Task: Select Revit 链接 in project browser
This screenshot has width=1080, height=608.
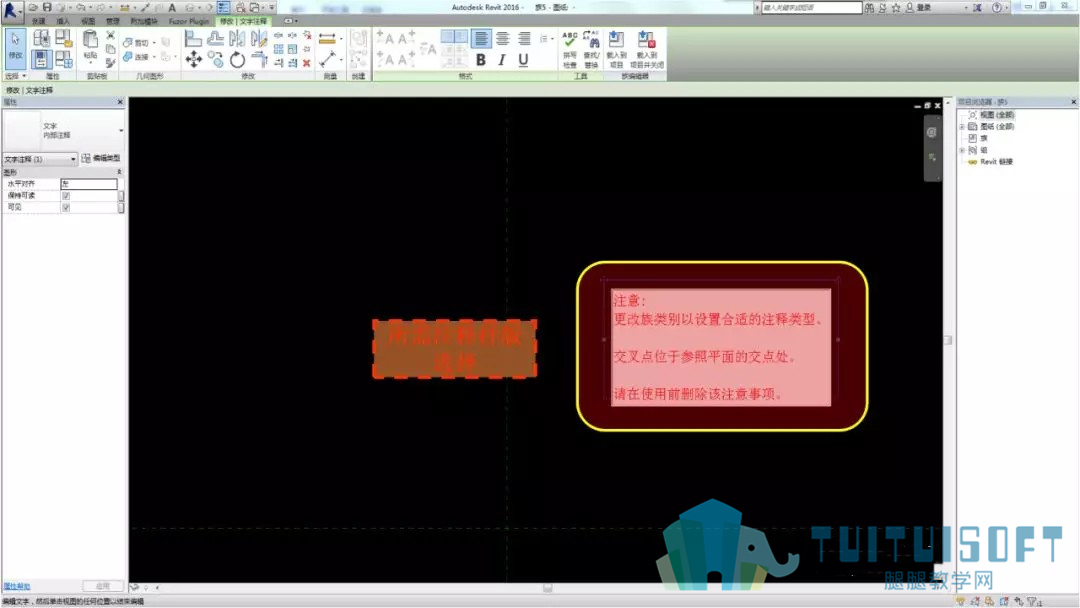Action: click(996, 162)
